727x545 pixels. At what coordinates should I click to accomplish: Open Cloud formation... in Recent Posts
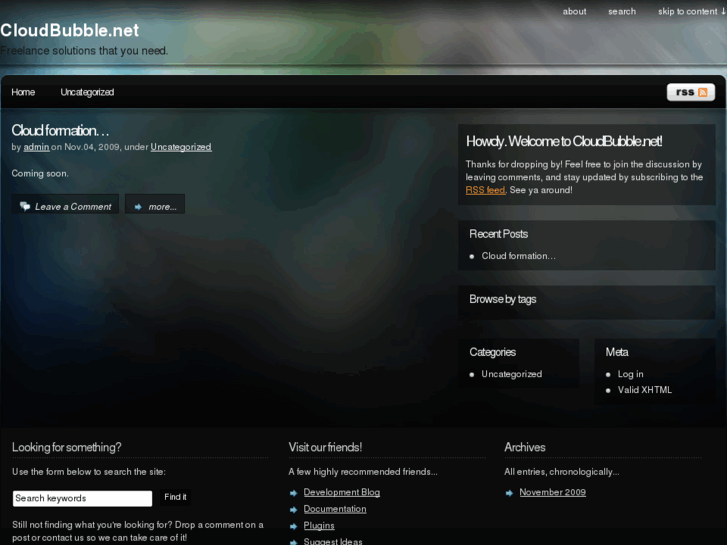[x=518, y=256]
